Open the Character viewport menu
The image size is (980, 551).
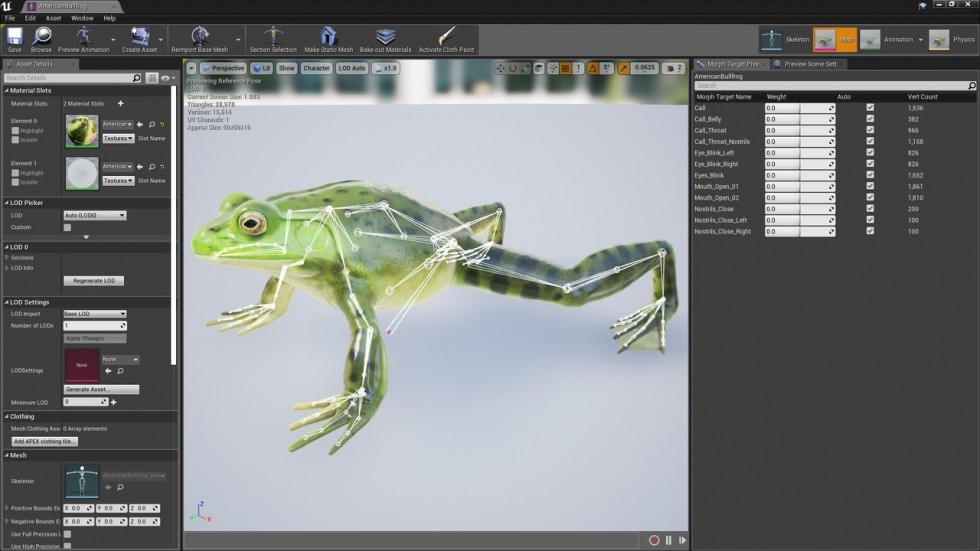coord(316,68)
